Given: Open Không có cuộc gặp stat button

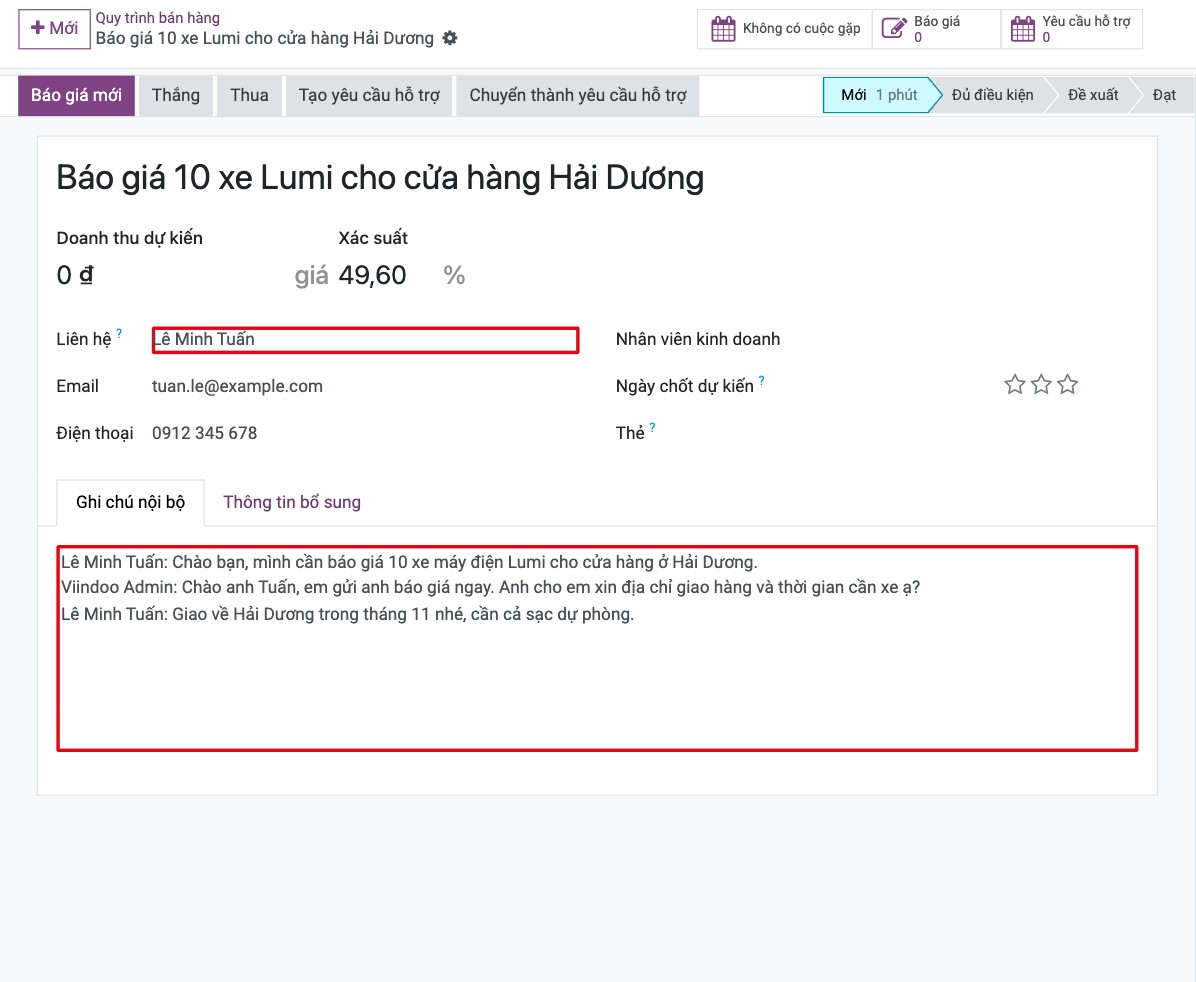Looking at the screenshot, I should (785, 29).
